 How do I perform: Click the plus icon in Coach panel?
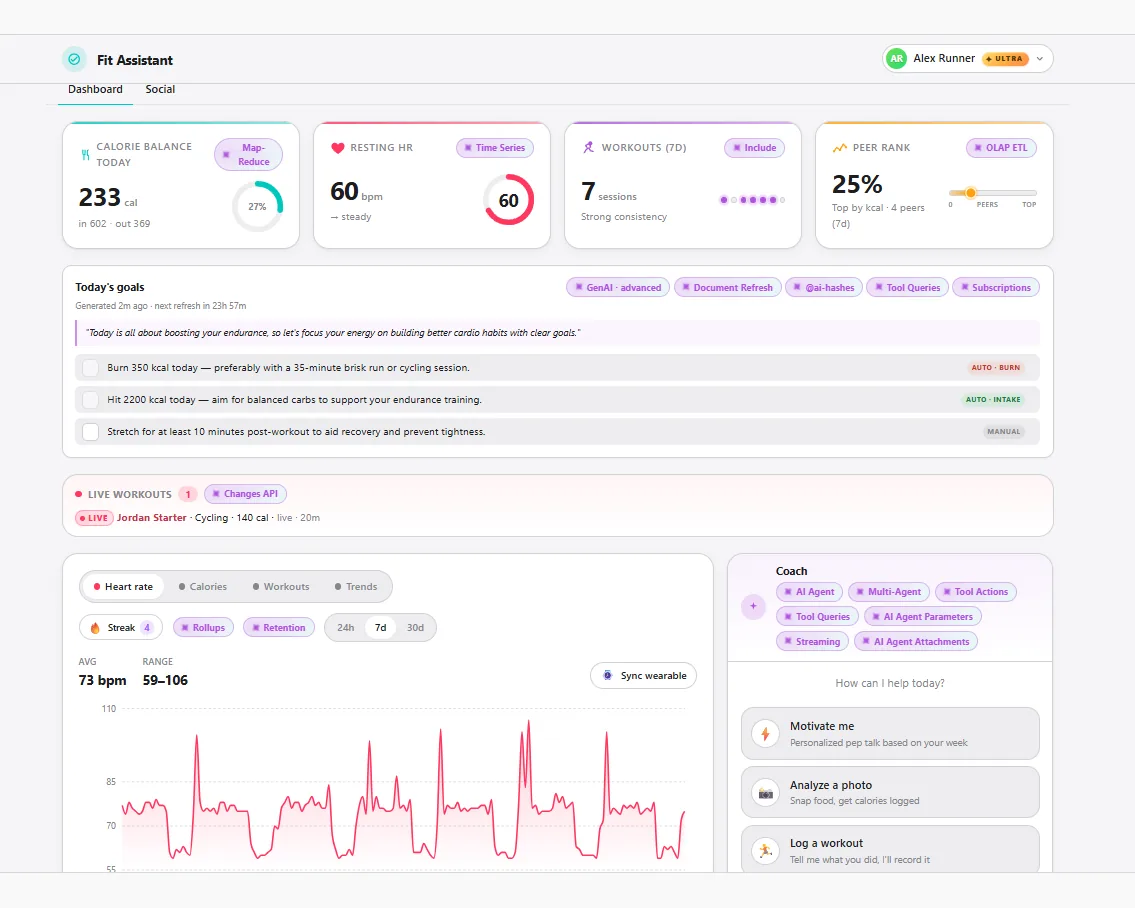tap(753, 606)
